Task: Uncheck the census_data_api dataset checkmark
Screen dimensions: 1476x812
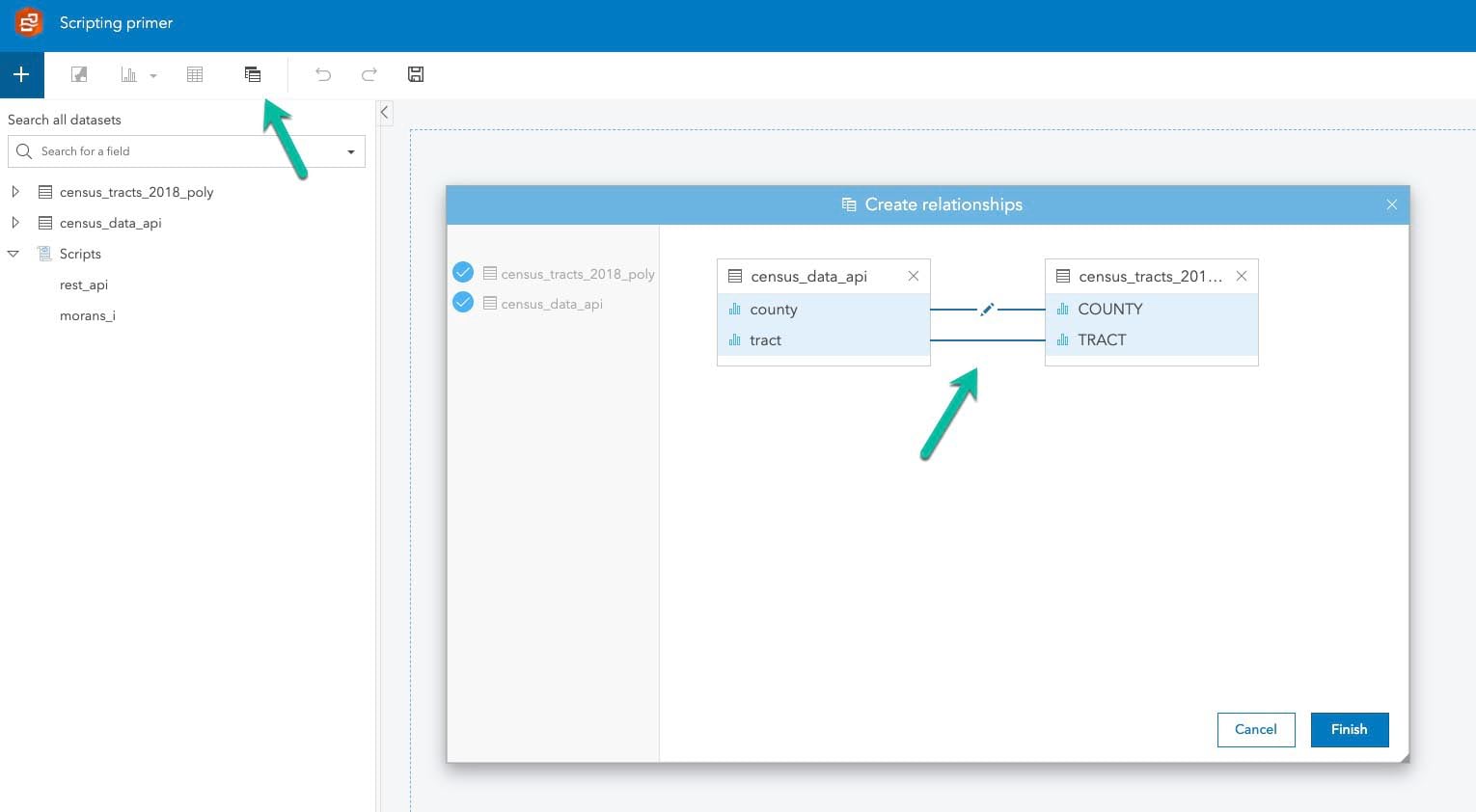Action: pos(463,302)
